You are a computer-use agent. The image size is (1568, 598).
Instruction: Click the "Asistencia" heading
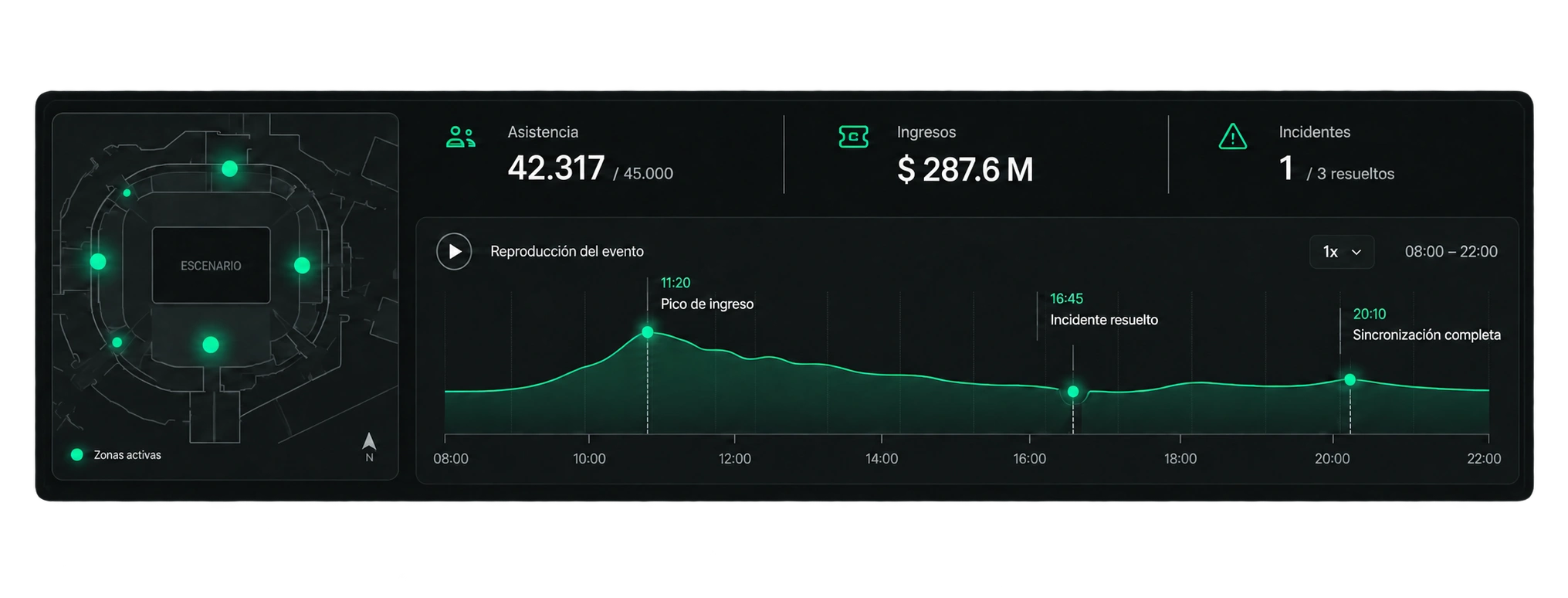[543, 132]
